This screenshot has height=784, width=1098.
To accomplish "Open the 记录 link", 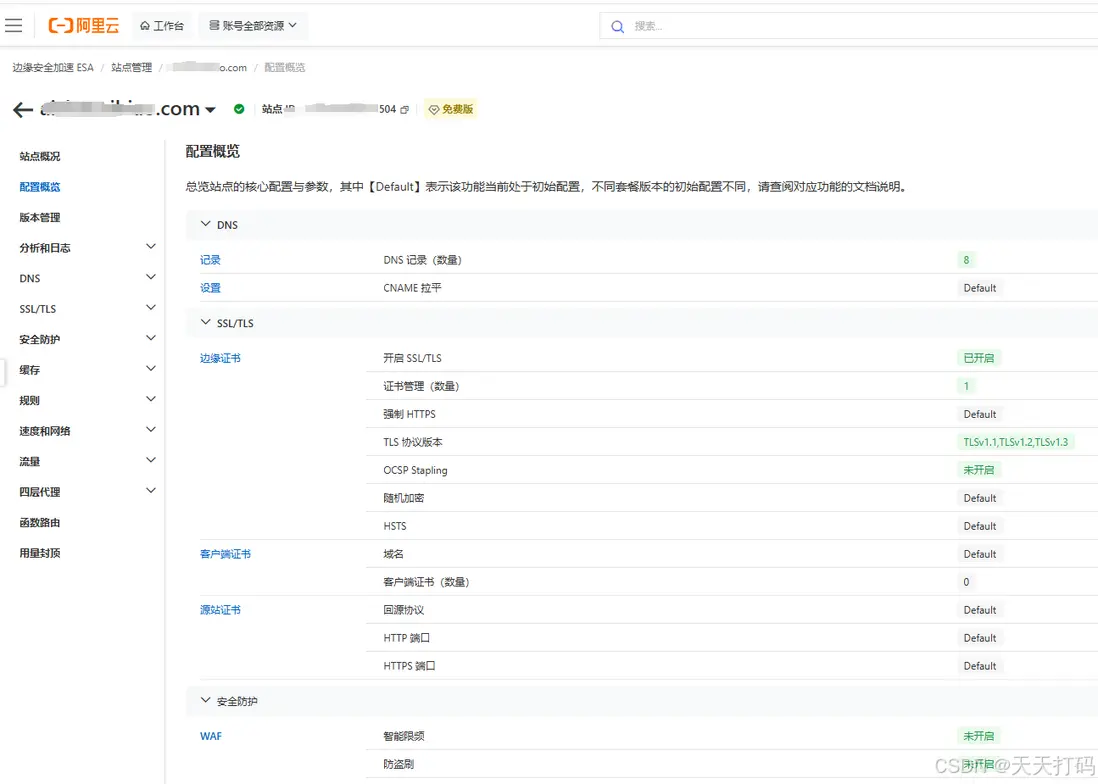I will tap(210, 260).
